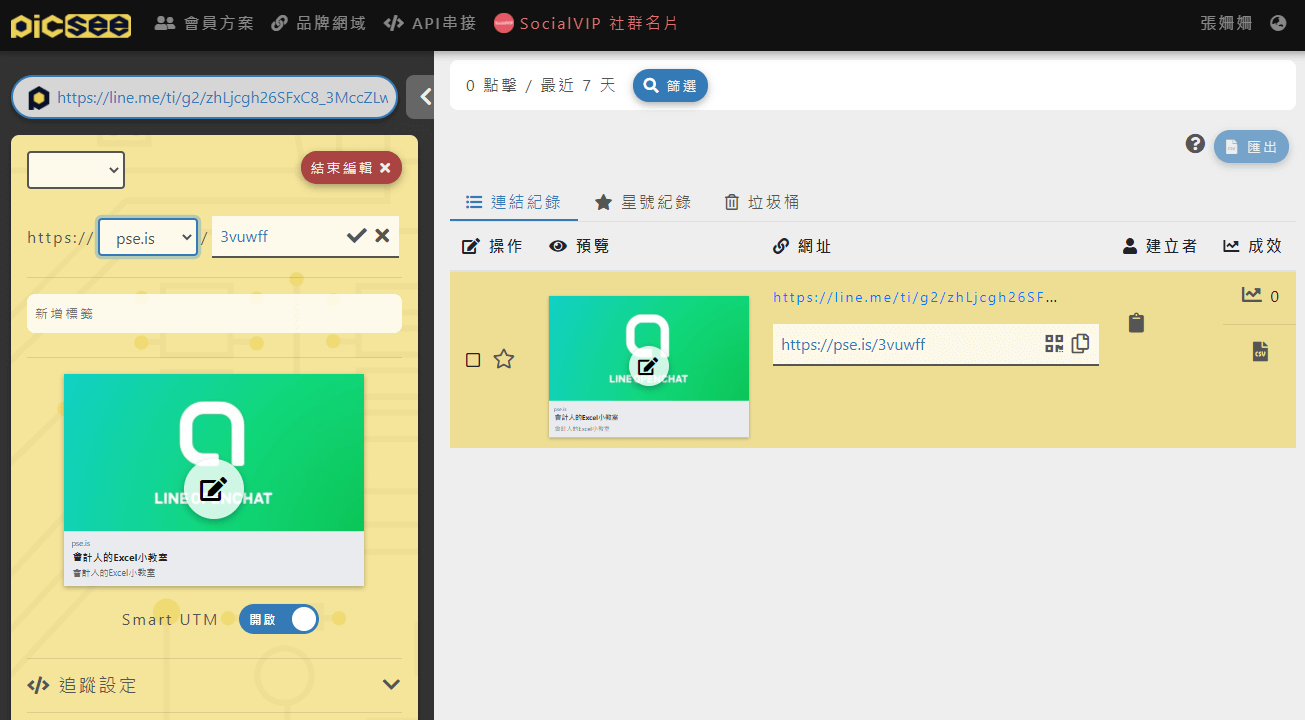Click the 篩選 filter button
The width and height of the screenshot is (1305, 720).
pos(670,86)
